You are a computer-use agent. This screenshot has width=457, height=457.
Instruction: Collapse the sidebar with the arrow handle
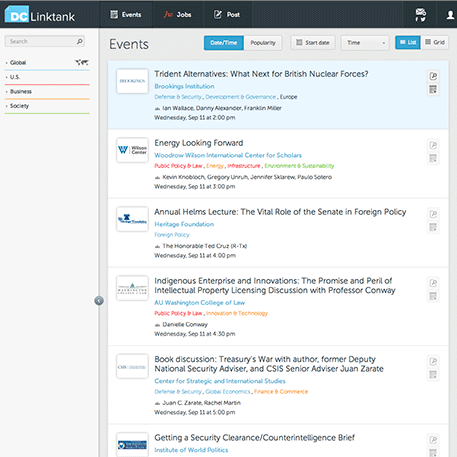99,301
